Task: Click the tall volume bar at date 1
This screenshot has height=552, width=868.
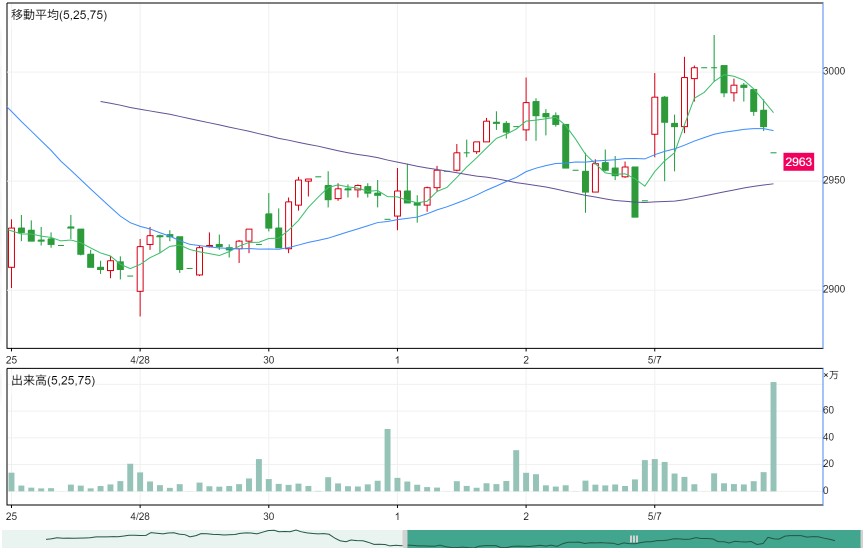Action: pos(388,460)
